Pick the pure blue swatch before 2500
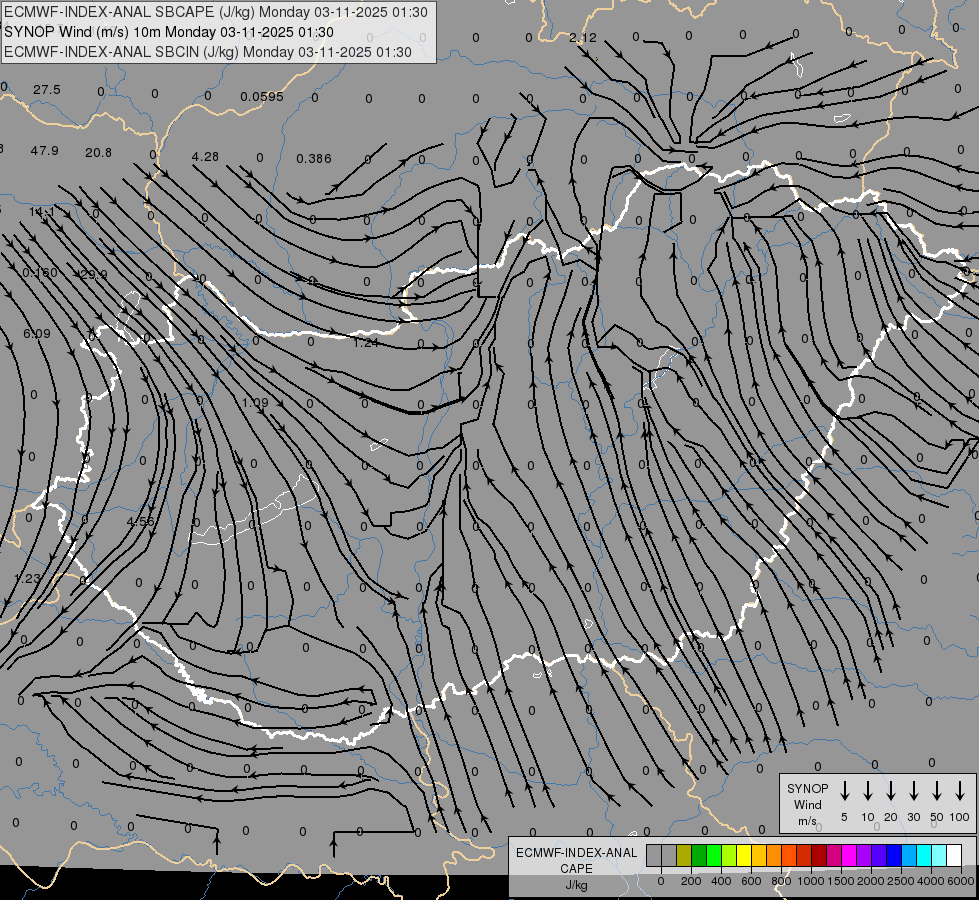The width and height of the screenshot is (979, 900). pyautogui.click(x=895, y=855)
